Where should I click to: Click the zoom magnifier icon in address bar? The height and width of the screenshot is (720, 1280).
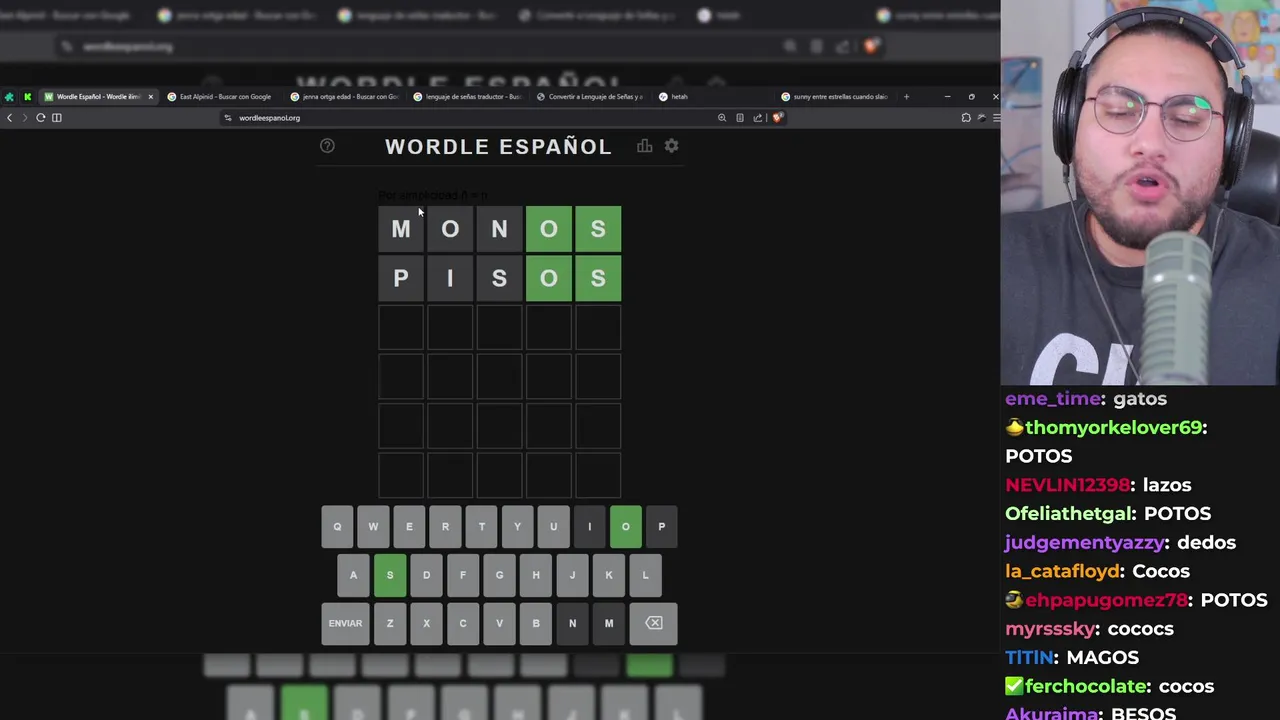[x=722, y=118]
